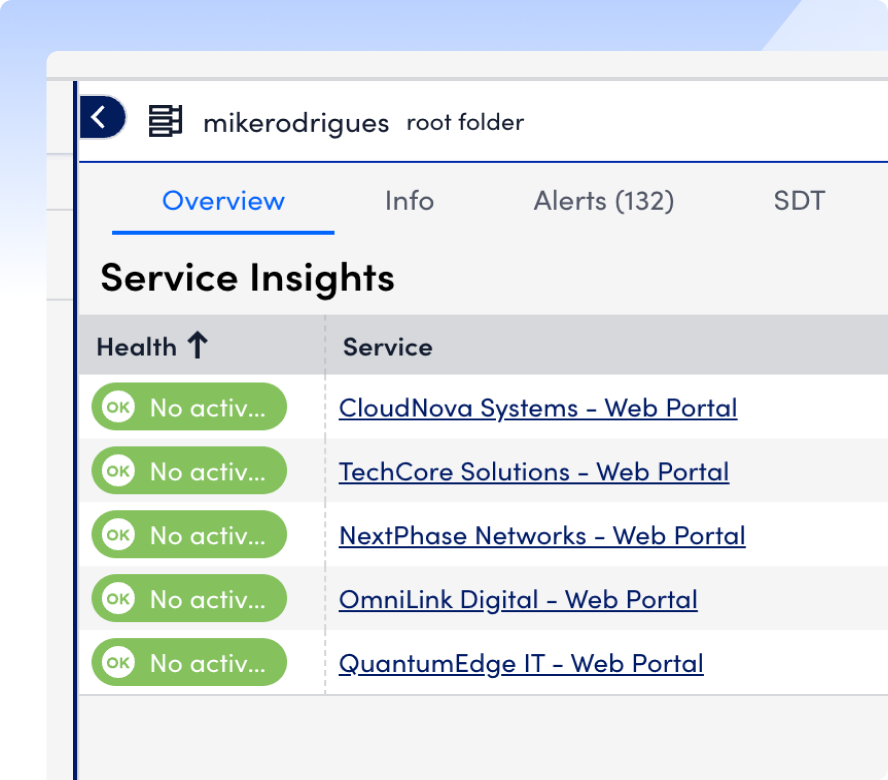Sort table by the Health column header

tap(136, 347)
